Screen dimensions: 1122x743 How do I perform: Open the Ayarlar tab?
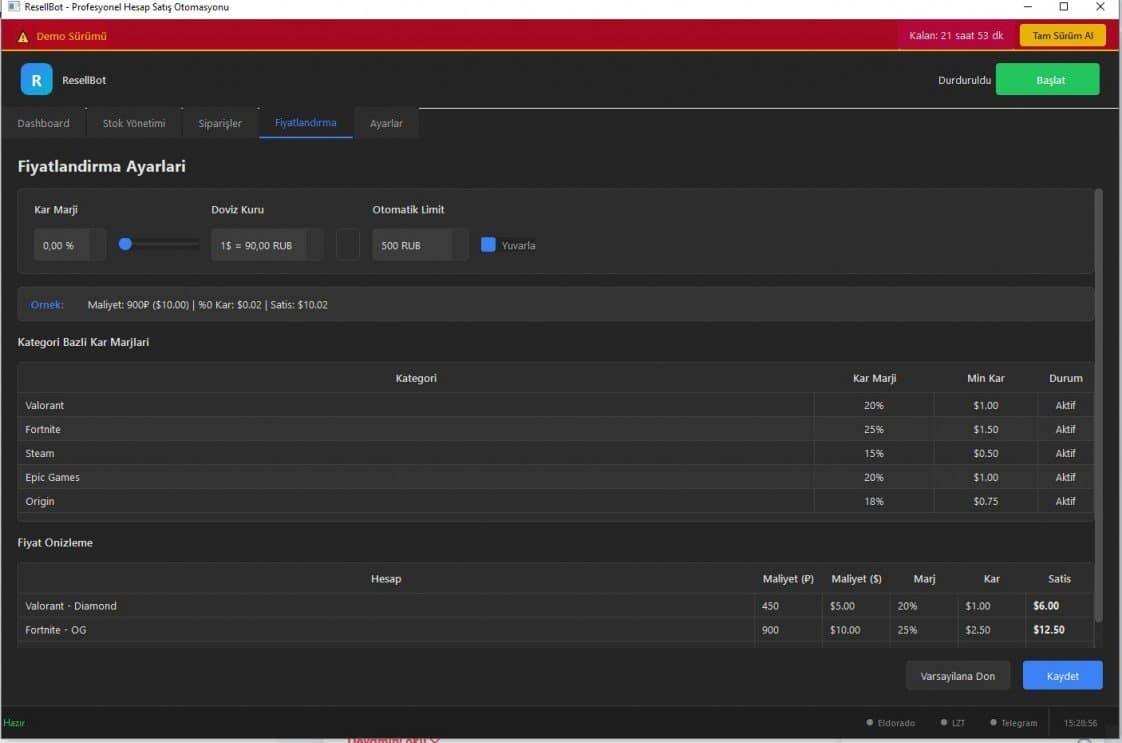click(386, 123)
